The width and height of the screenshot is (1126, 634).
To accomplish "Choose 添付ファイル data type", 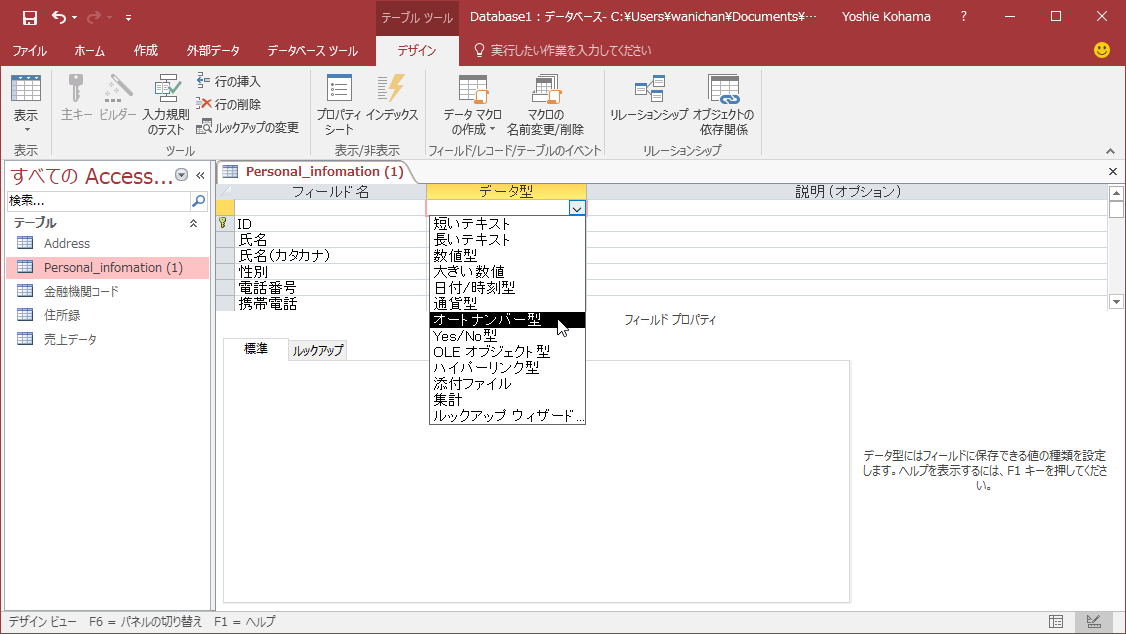I will coord(507,384).
